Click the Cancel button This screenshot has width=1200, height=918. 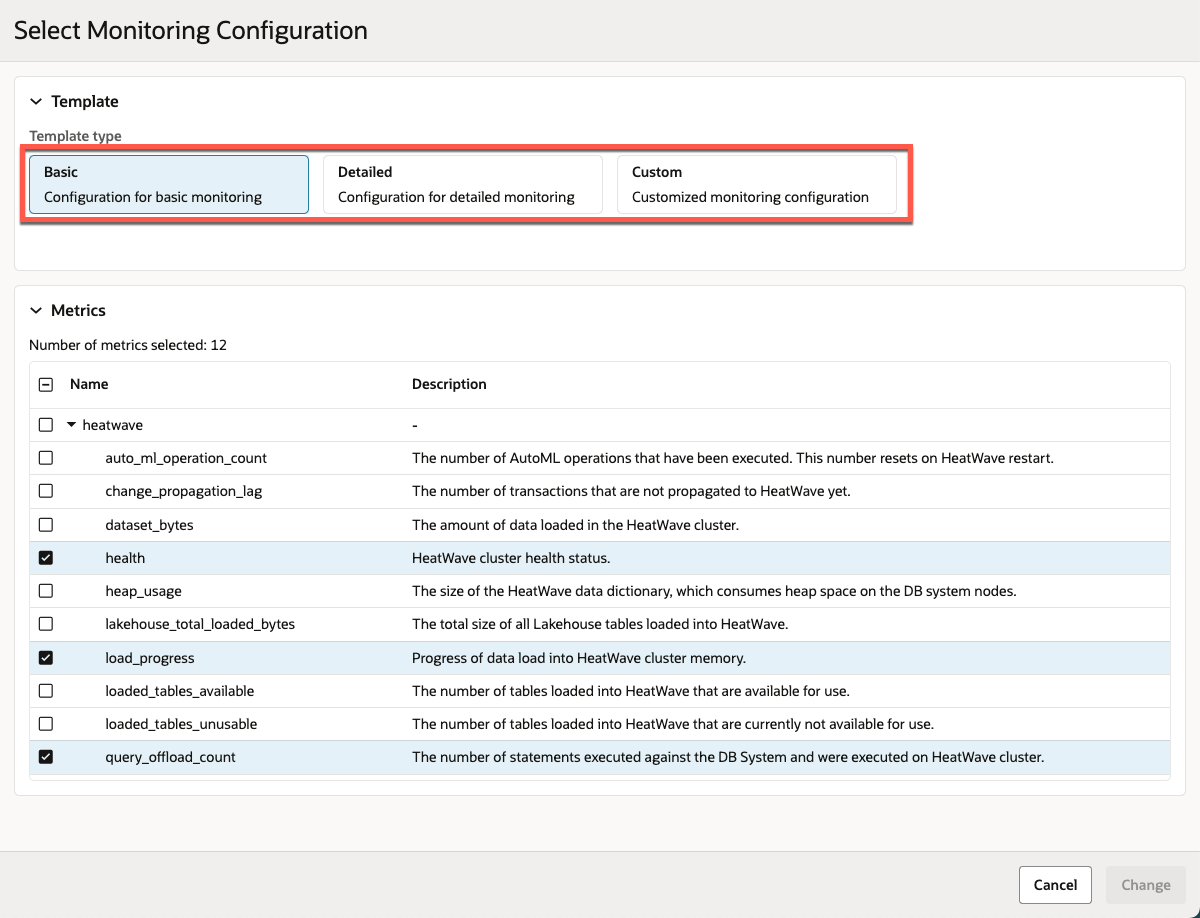click(1055, 885)
